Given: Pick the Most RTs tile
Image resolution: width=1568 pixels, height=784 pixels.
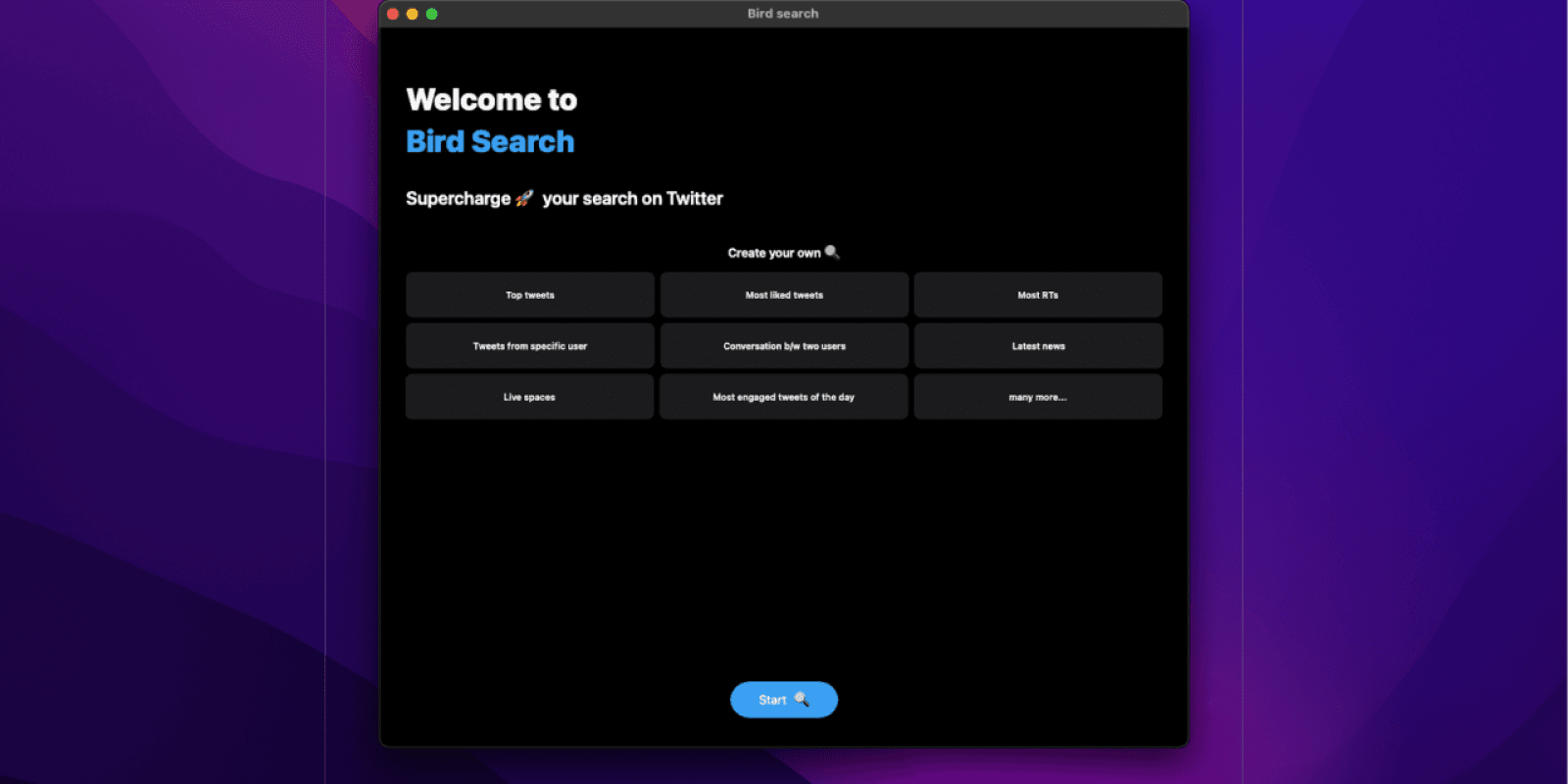Looking at the screenshot, I should coord(1038,295).
